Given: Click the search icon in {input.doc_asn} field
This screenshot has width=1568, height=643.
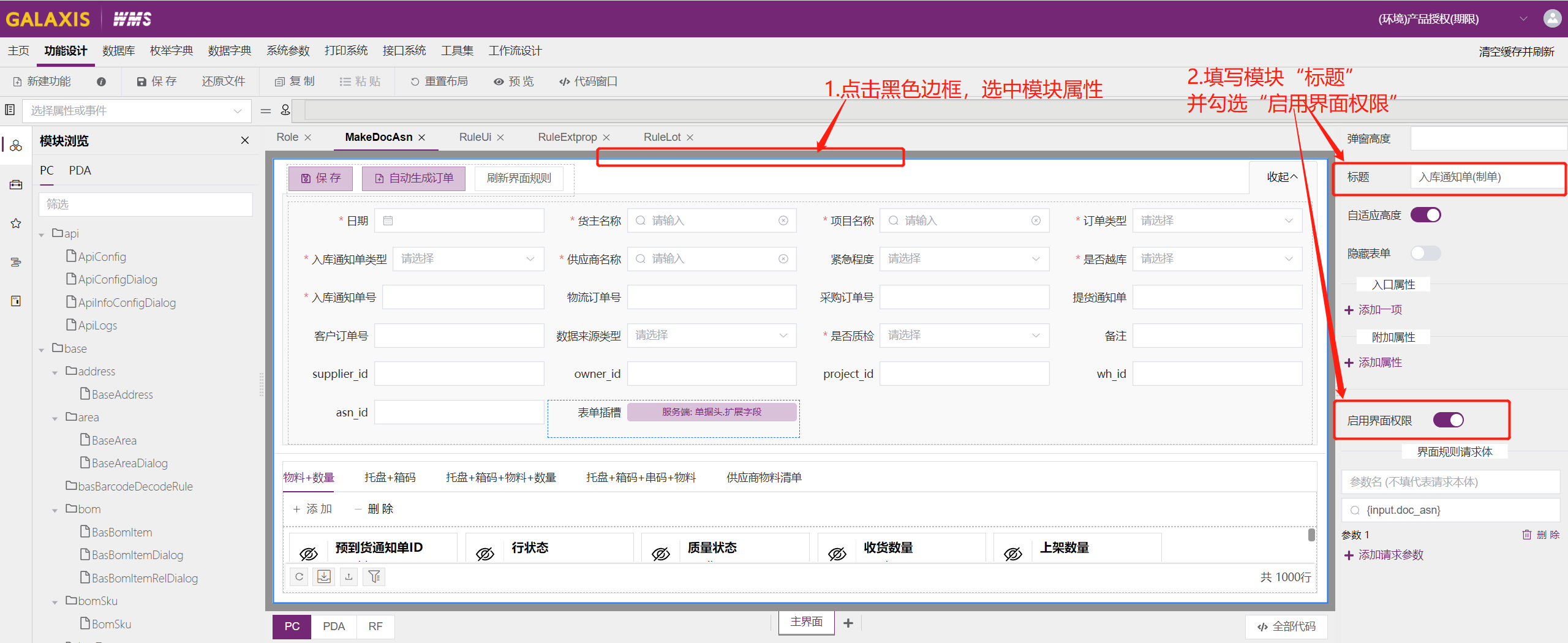Looking at the screenshot, I should 1355,510.
